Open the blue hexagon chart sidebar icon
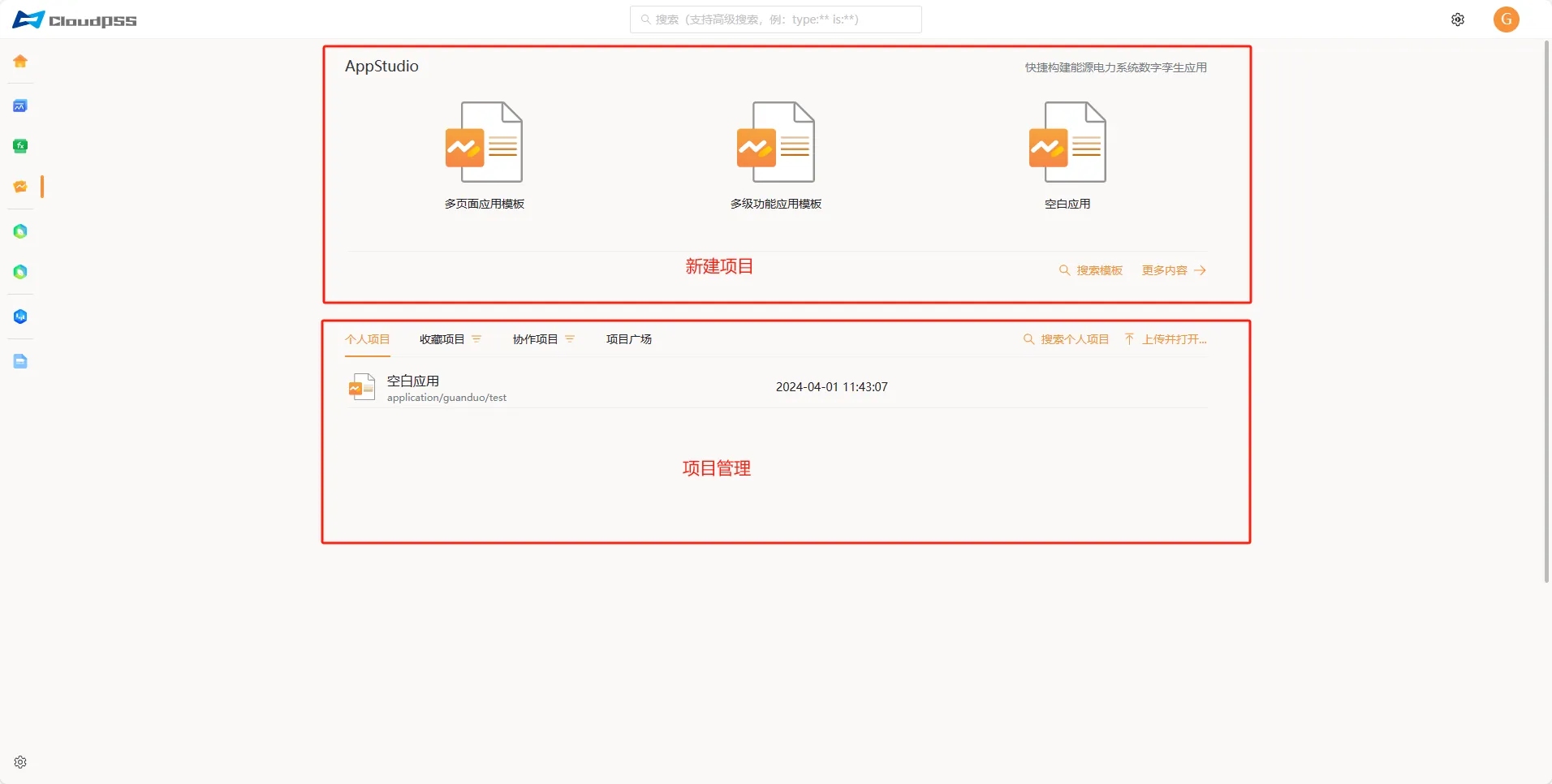Viewport: 1552px width, 784px height. [x=20, y=317]
